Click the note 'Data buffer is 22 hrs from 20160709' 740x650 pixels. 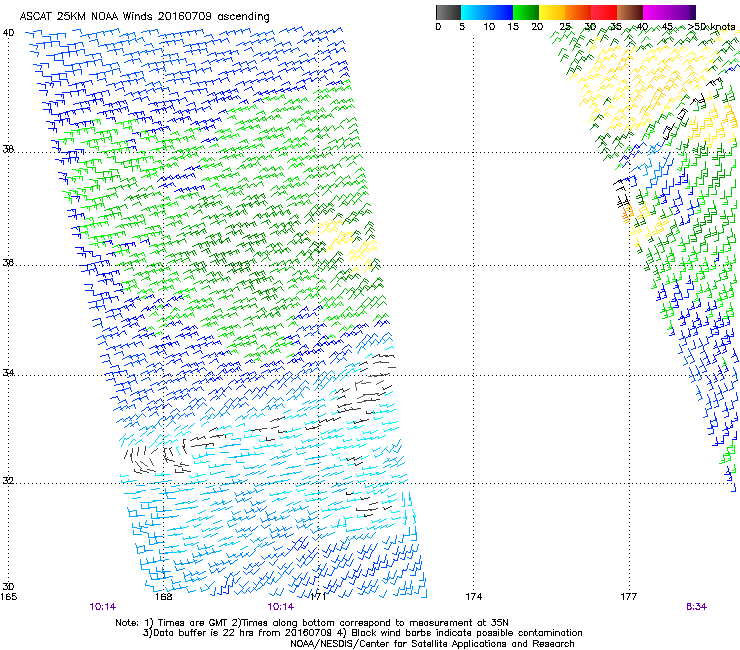(x=242, y=633)
